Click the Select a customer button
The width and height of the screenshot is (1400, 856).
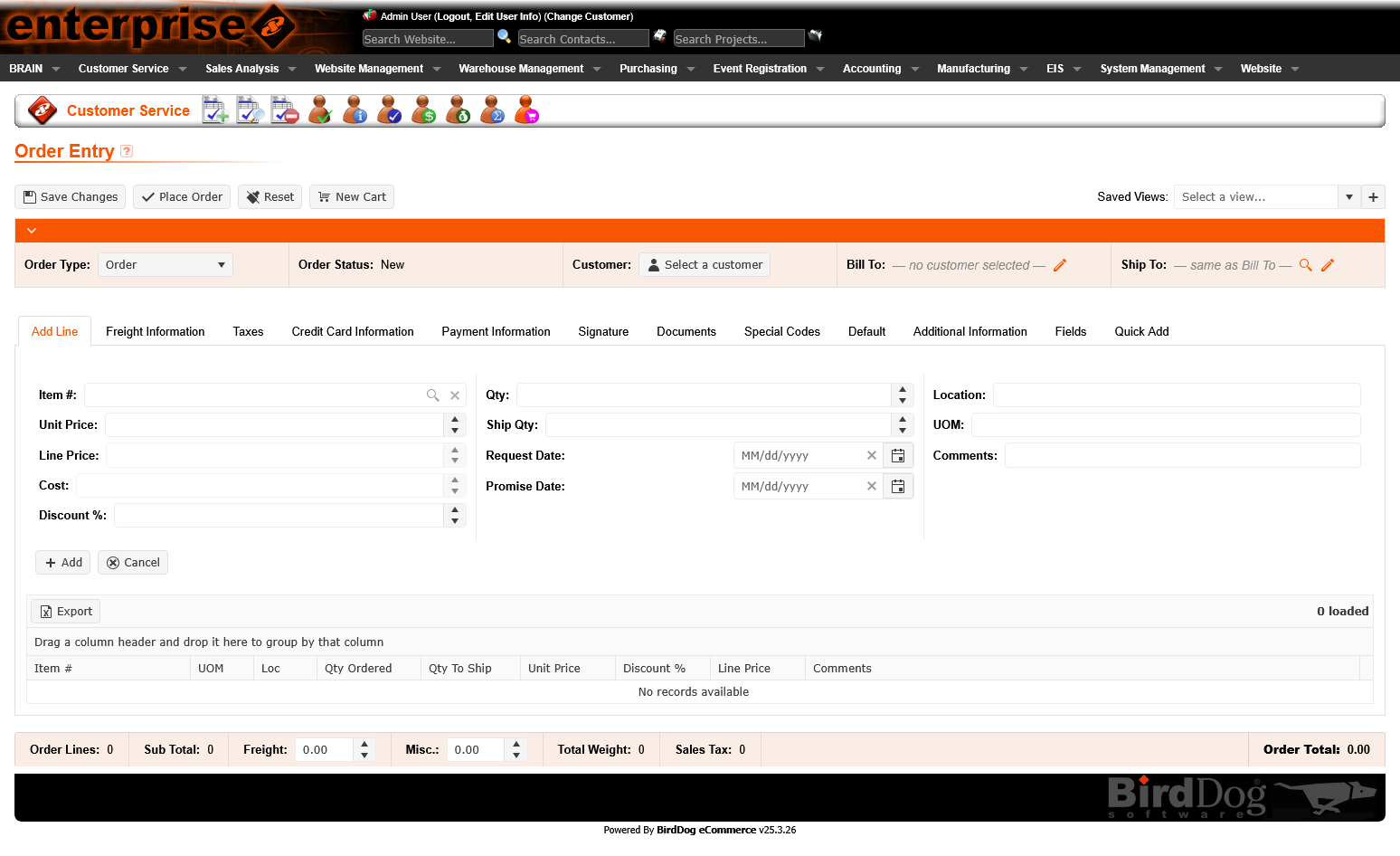click(705, 265)
